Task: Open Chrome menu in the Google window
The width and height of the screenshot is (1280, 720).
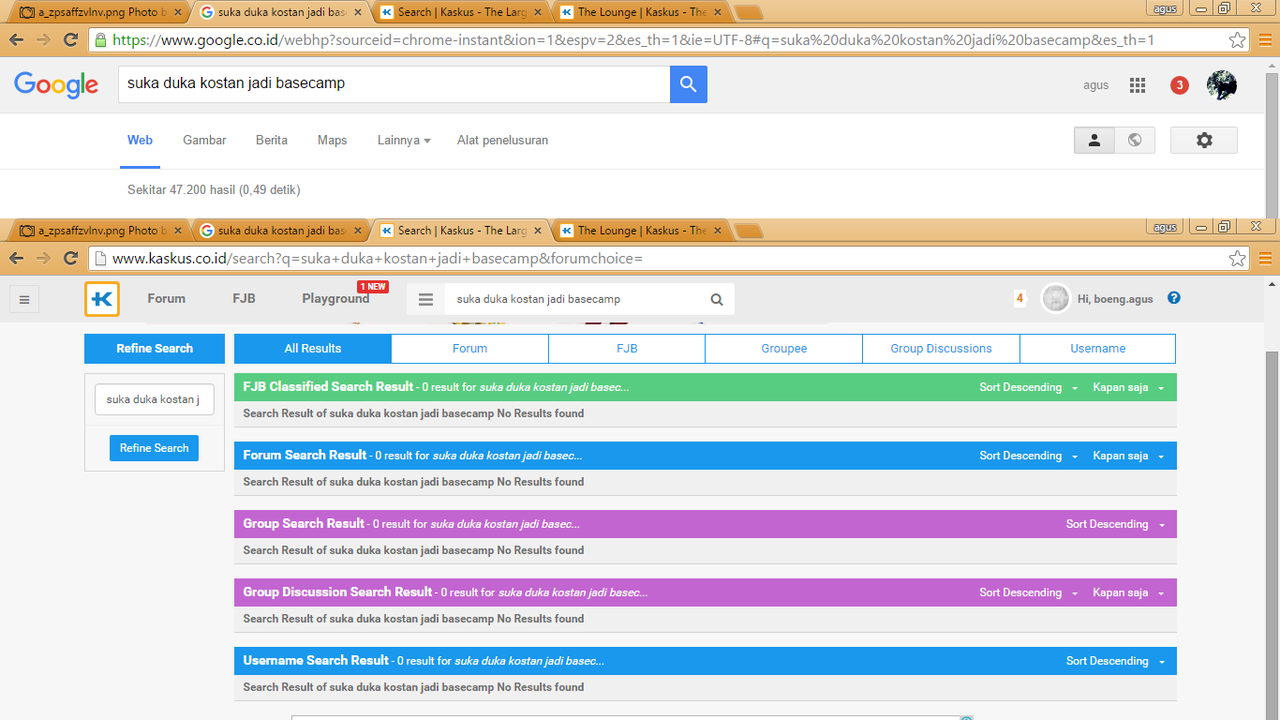Action: [1265, 40]
